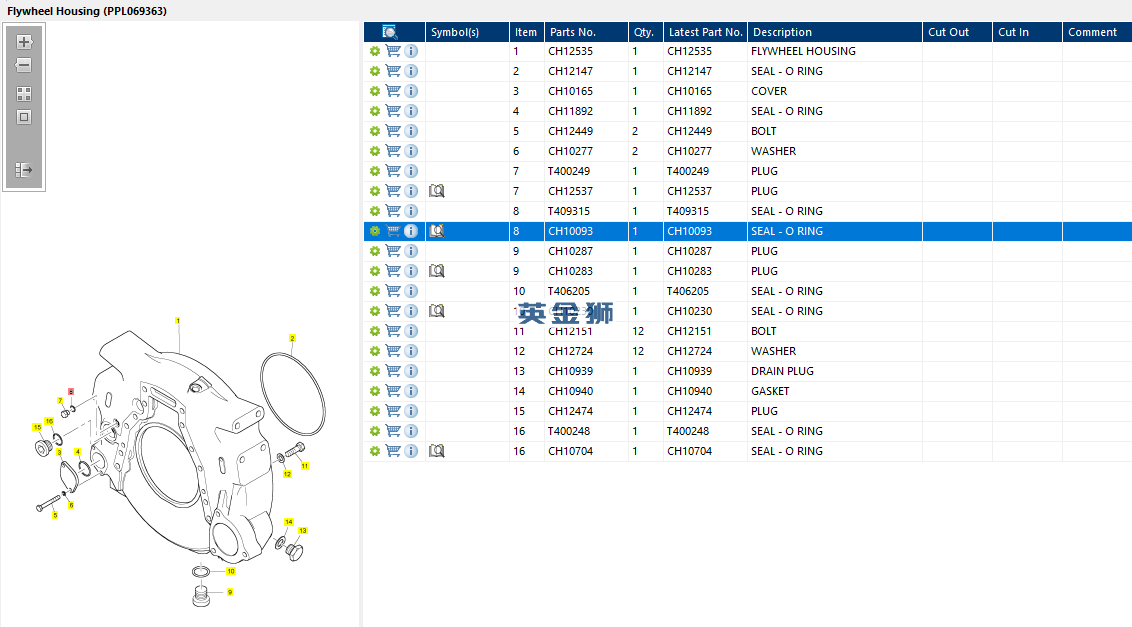
Task: Click gear icon on CH10277 WASHER row
Action: (375, 151)
